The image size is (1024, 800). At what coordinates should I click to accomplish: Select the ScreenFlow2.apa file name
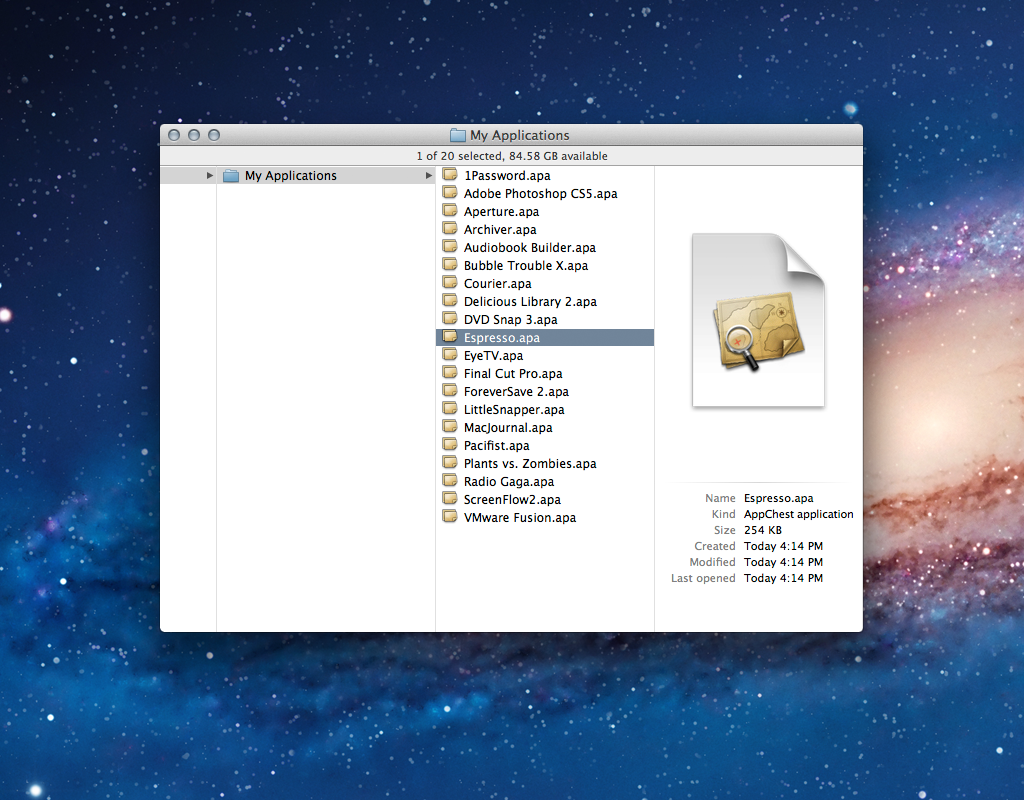click(512, 500)
